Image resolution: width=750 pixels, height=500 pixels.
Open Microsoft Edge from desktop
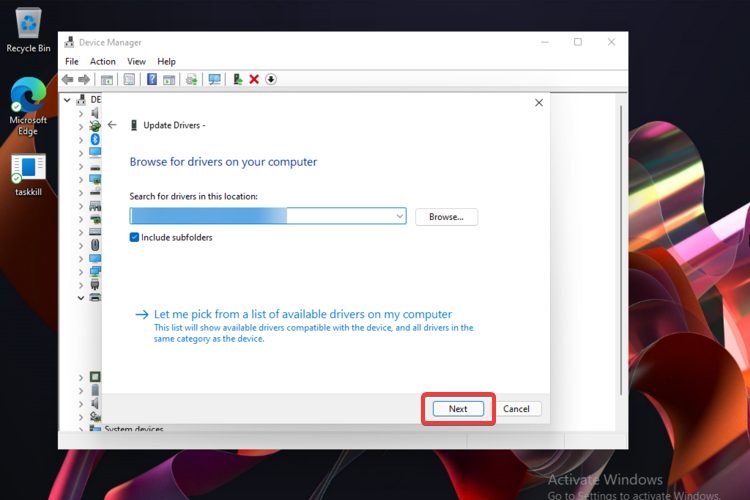28,97
